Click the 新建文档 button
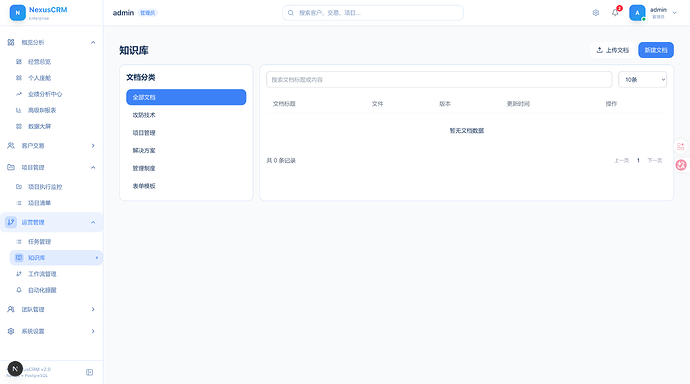Image resolution: width=690 pixels, height=384 pixels. pyautogui.click(x=656, y=50)
